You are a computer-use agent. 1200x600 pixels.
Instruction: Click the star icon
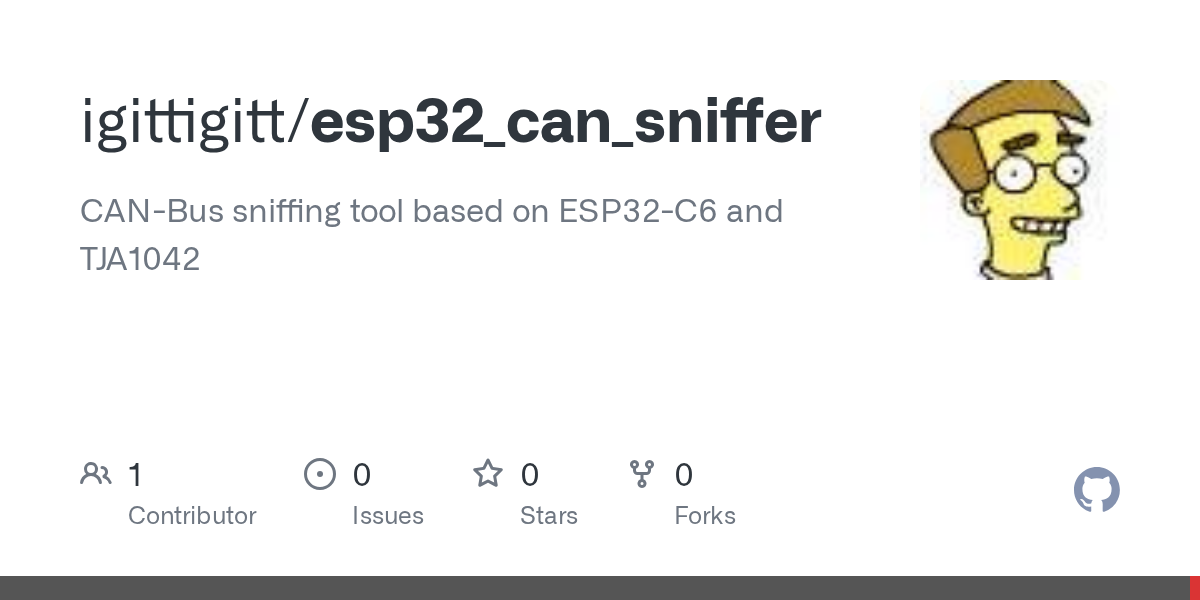coord(488,474)
